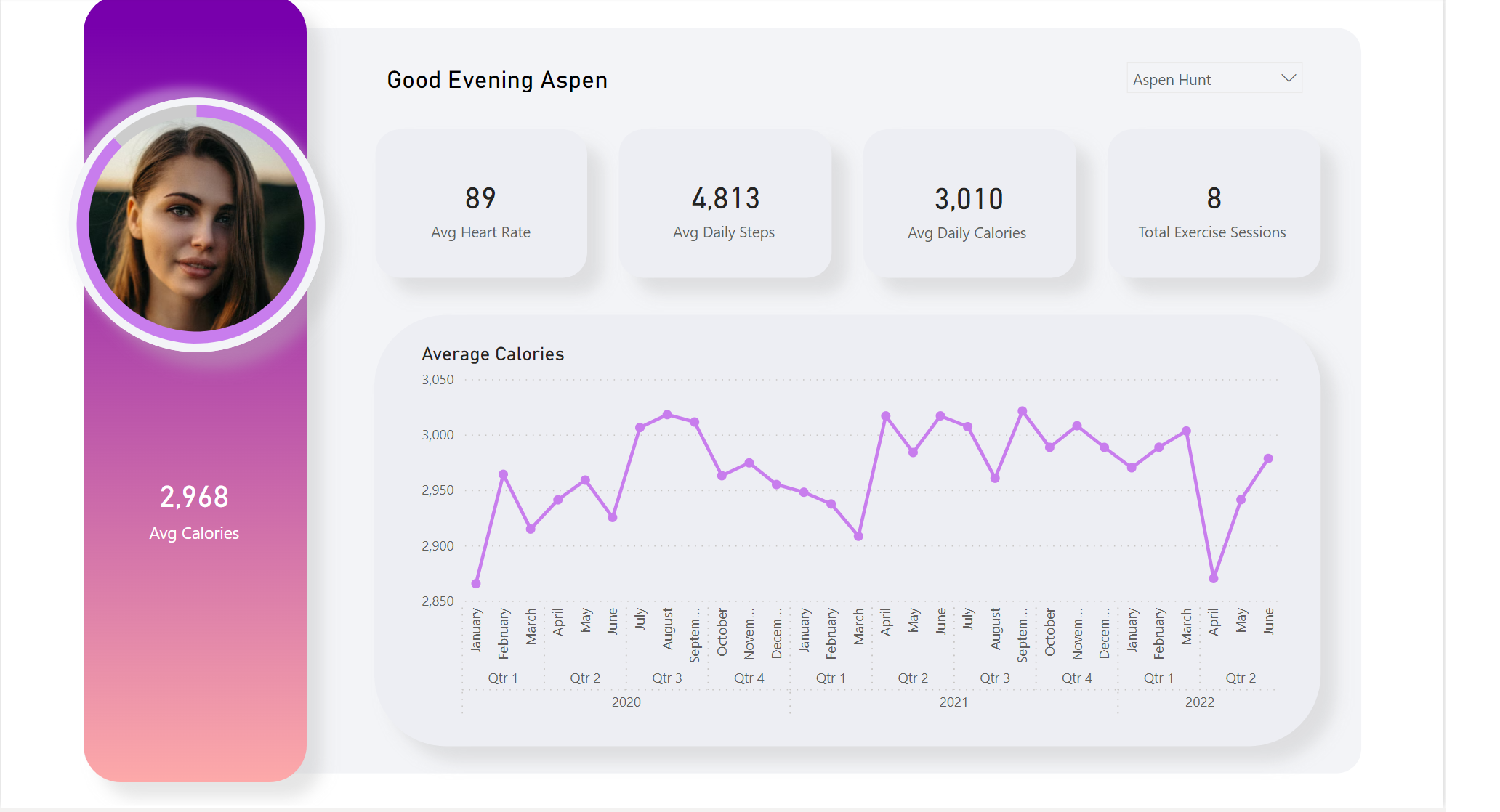This screenshot has width=1500, height=812.
Task: Click the 2020 year axis label
Action: (626, 702)
